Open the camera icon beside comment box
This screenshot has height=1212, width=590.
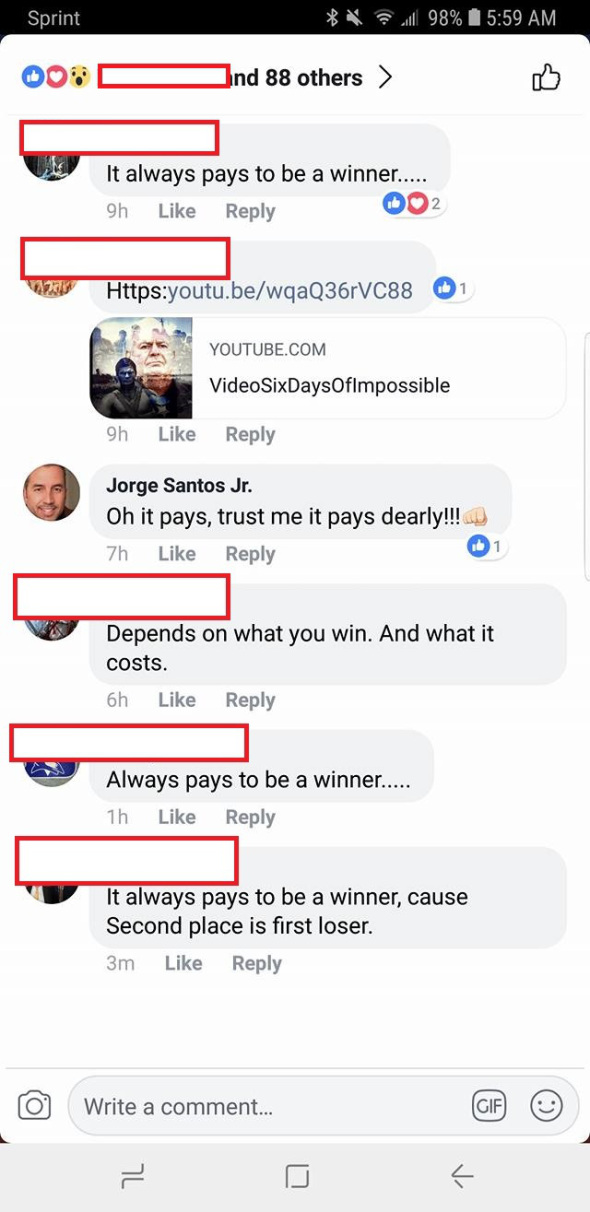pyautogui.click(x=34, y=1105)
